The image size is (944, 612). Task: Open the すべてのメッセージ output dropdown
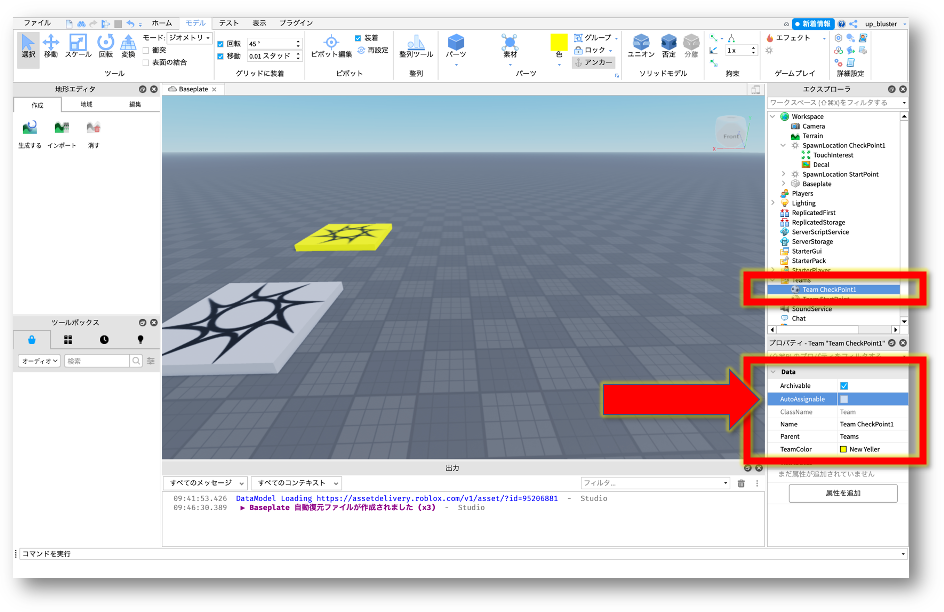point(205,483)
